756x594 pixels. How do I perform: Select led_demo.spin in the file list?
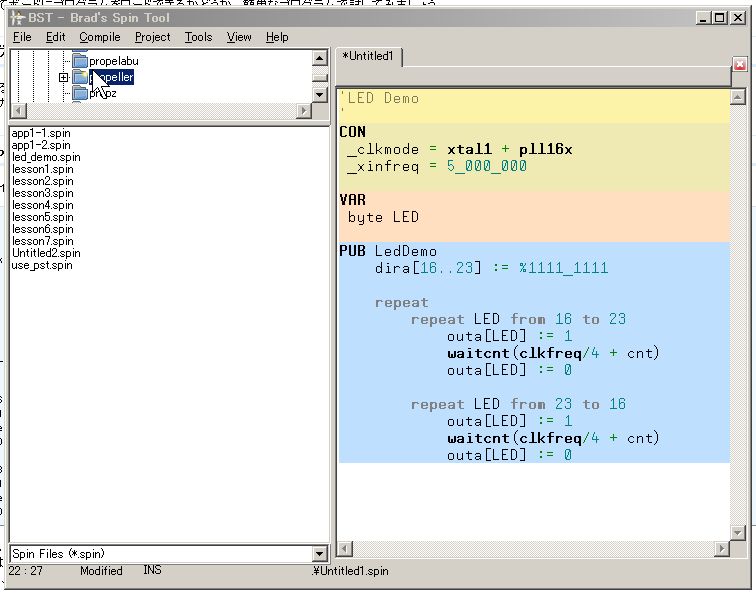point(46,157)
